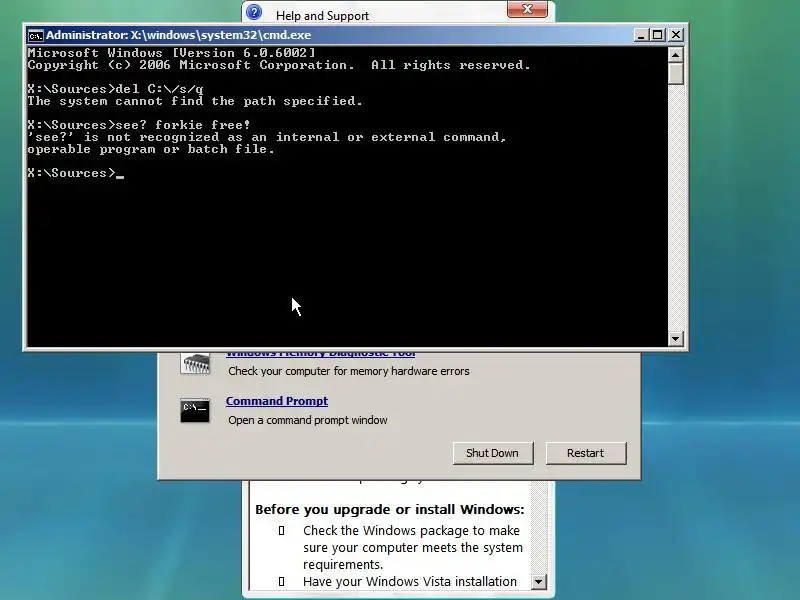Open the Windows Memory Diagnostic Tool link
Viewport: 800px width, 600px height.
pyautogui.click(x=320, y=353)
